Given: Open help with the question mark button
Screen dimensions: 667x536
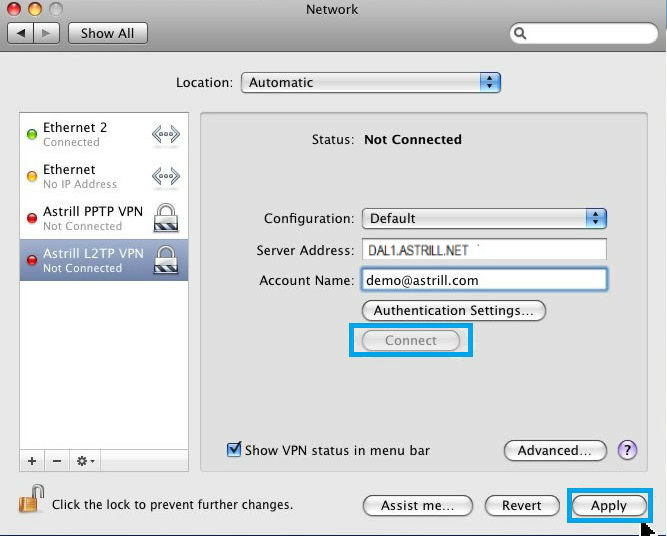Looking at the screenshot, I should (627, 450).
